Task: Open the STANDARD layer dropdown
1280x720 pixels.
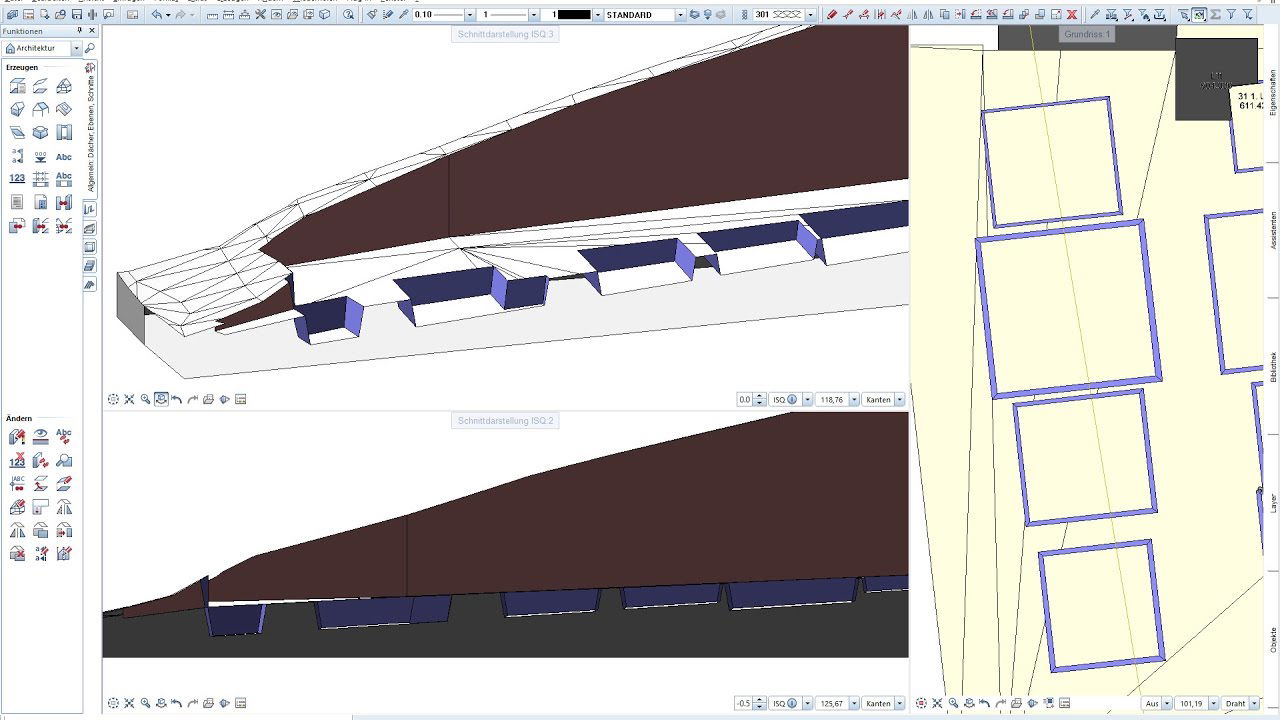Action: pyautogui.click(x=680, y=15)
